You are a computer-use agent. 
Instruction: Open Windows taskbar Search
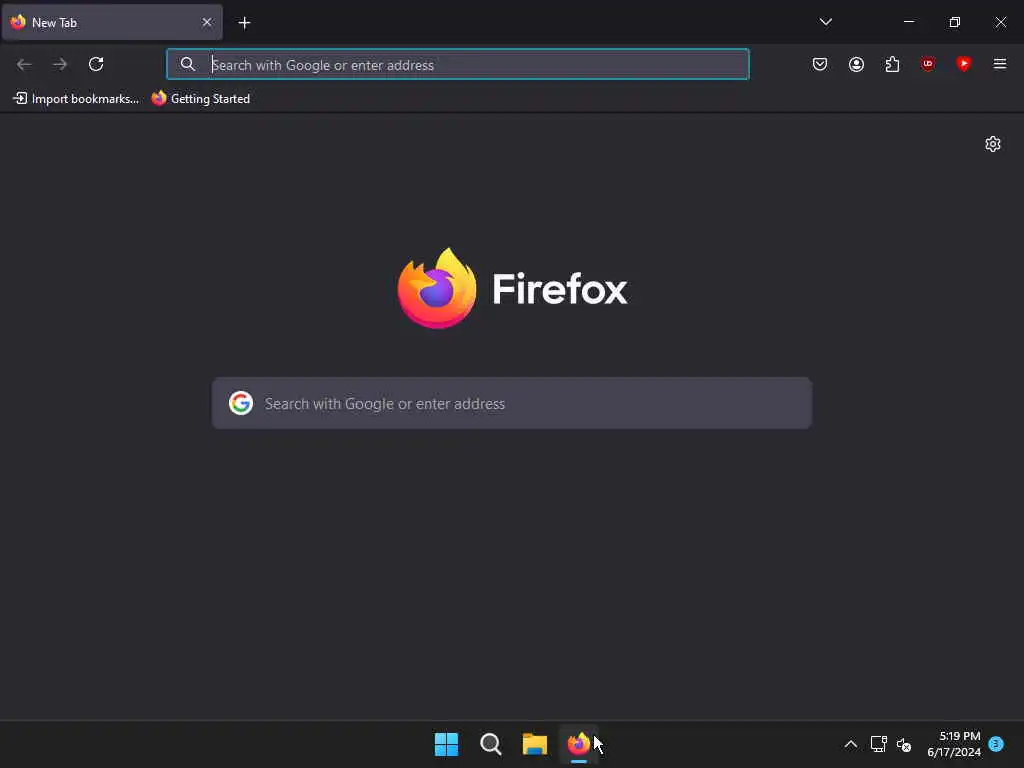coord(490,744)
